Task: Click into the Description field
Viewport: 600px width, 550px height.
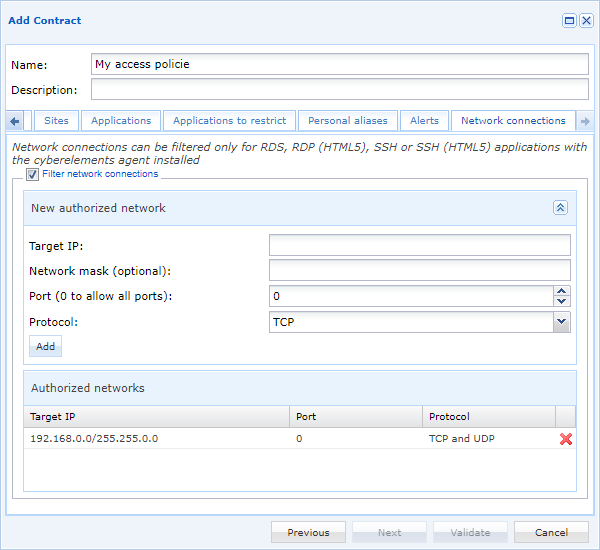Action: (x=339, y=90)
